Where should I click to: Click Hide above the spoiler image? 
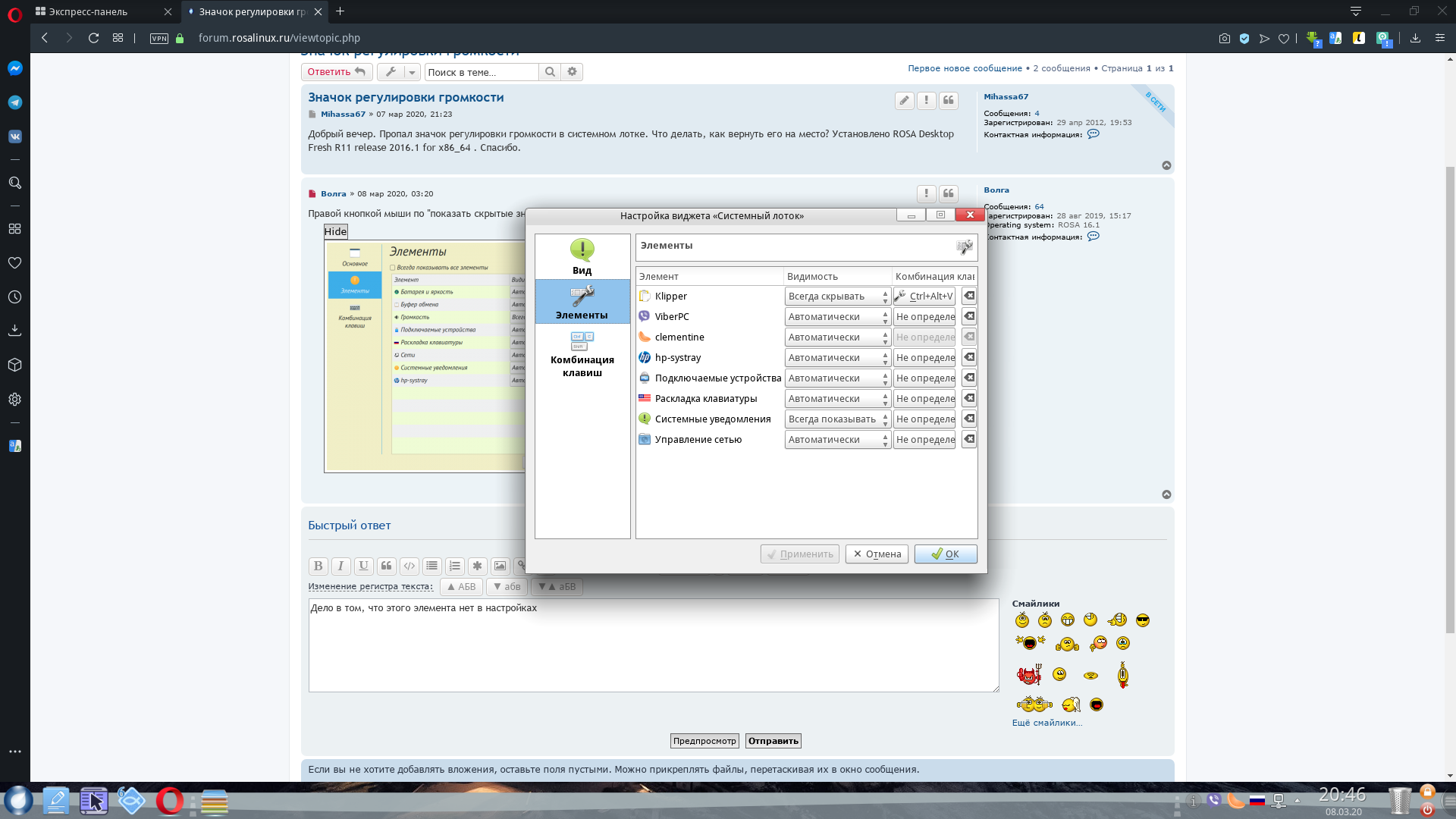click(x=335, y=232)
